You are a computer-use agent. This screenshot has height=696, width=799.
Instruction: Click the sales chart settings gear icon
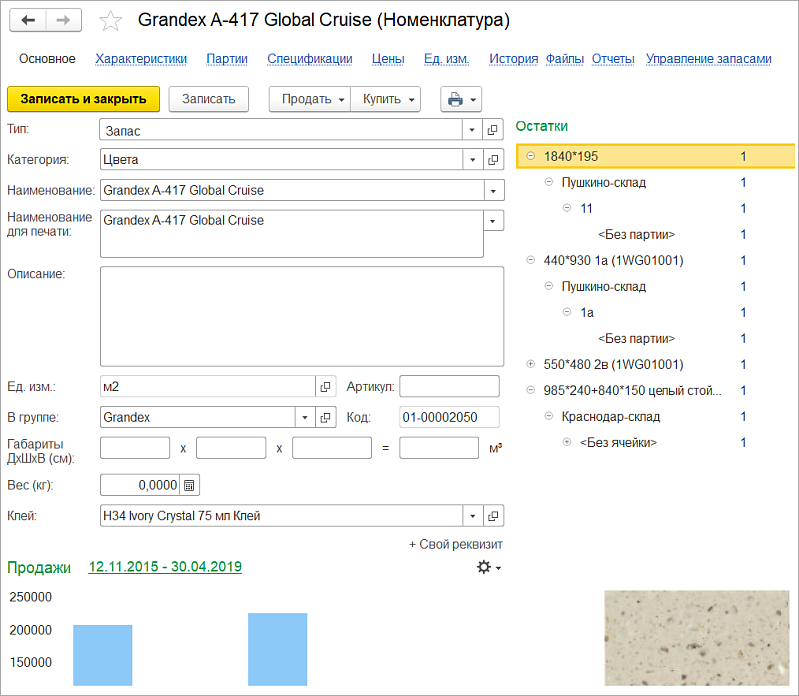pyautogui.click(x=488, y=567)
